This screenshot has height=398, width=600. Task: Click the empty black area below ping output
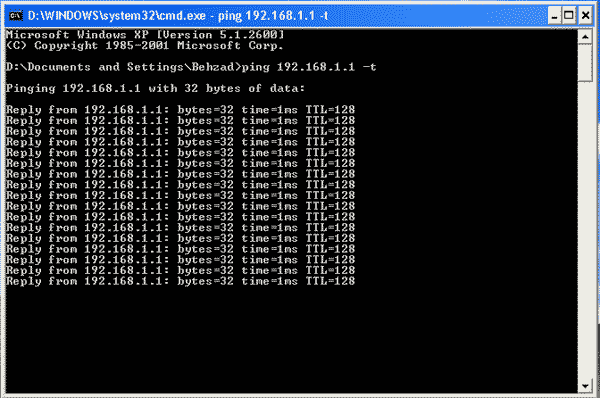tap(291, 341)
